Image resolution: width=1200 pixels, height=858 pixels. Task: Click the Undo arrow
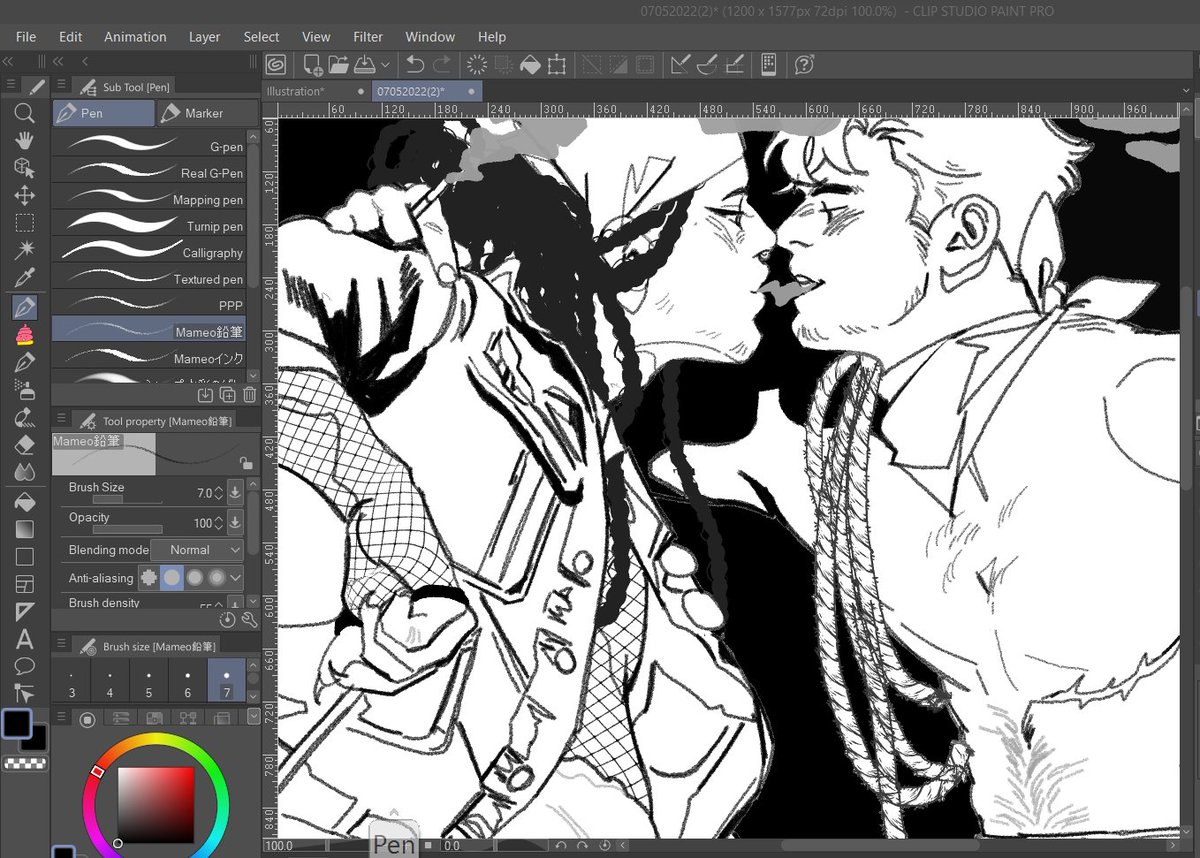415,65
